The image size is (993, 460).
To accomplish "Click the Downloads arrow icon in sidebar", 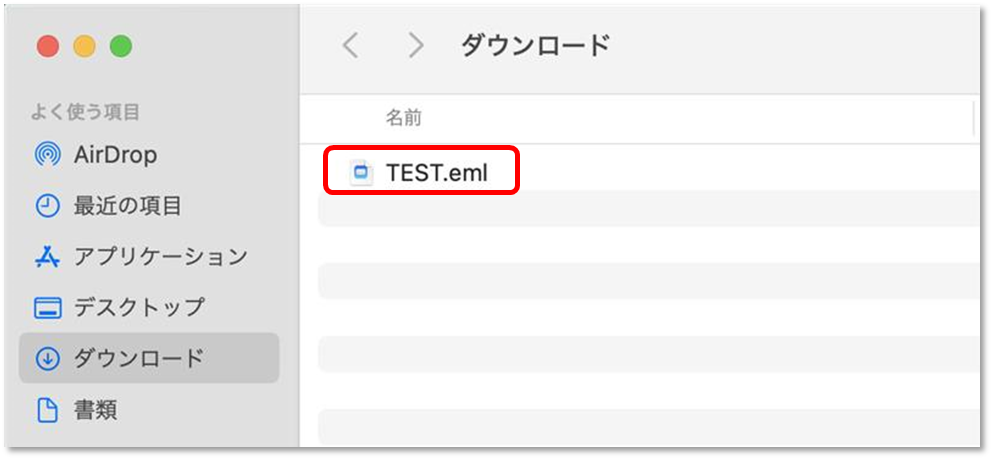I will click(x=47, y=359).
